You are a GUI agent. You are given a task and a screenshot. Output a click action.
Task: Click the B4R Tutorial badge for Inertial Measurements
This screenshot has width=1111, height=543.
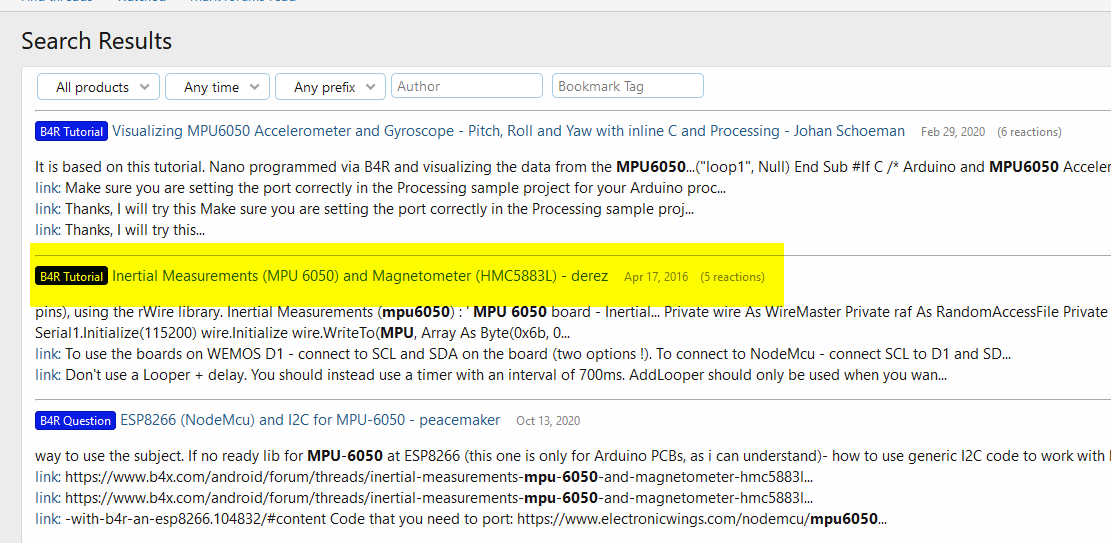point(72,276)
